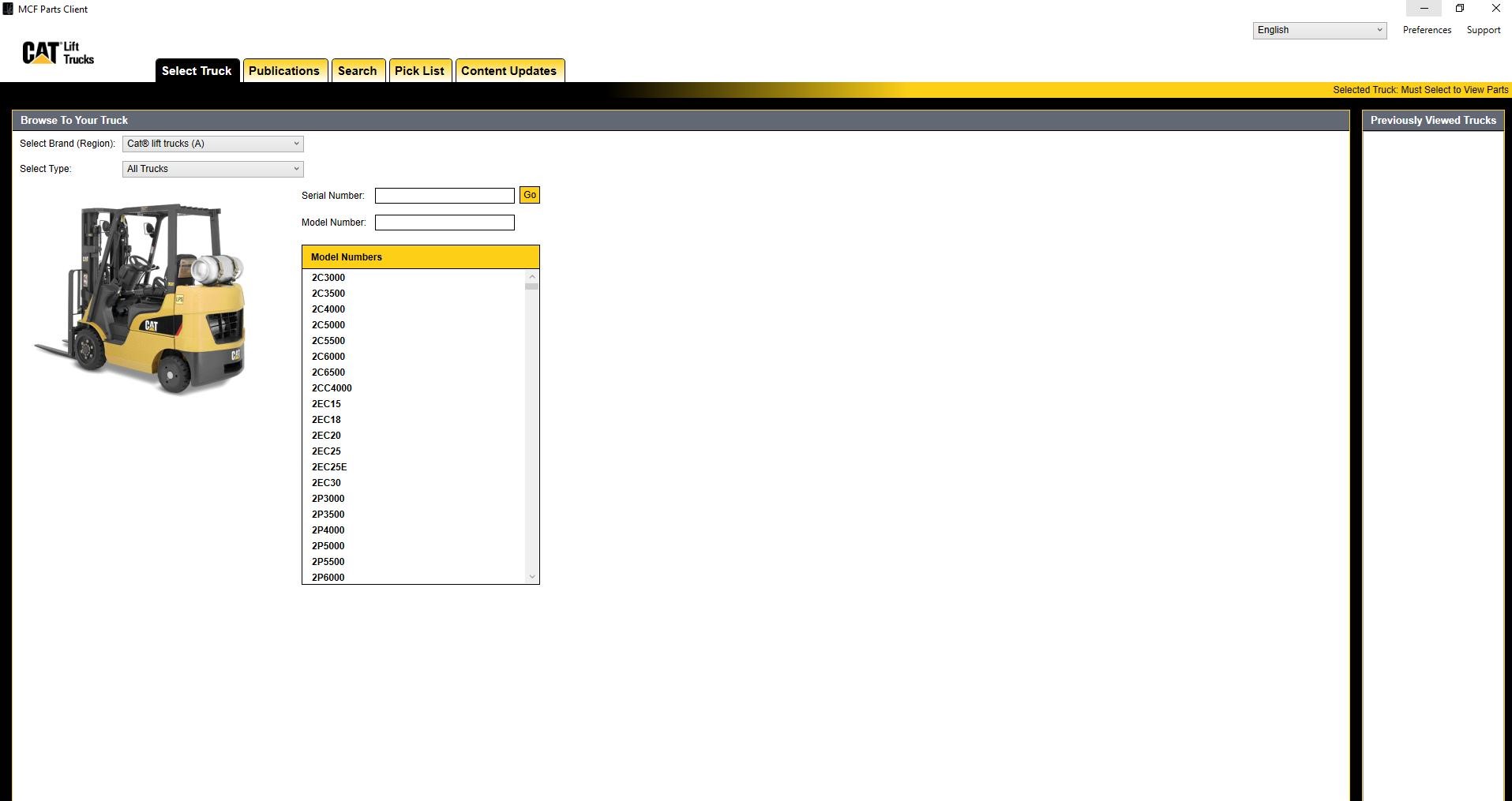Click the Go button
1512x801 pixels.
click(x=530, y=195)
